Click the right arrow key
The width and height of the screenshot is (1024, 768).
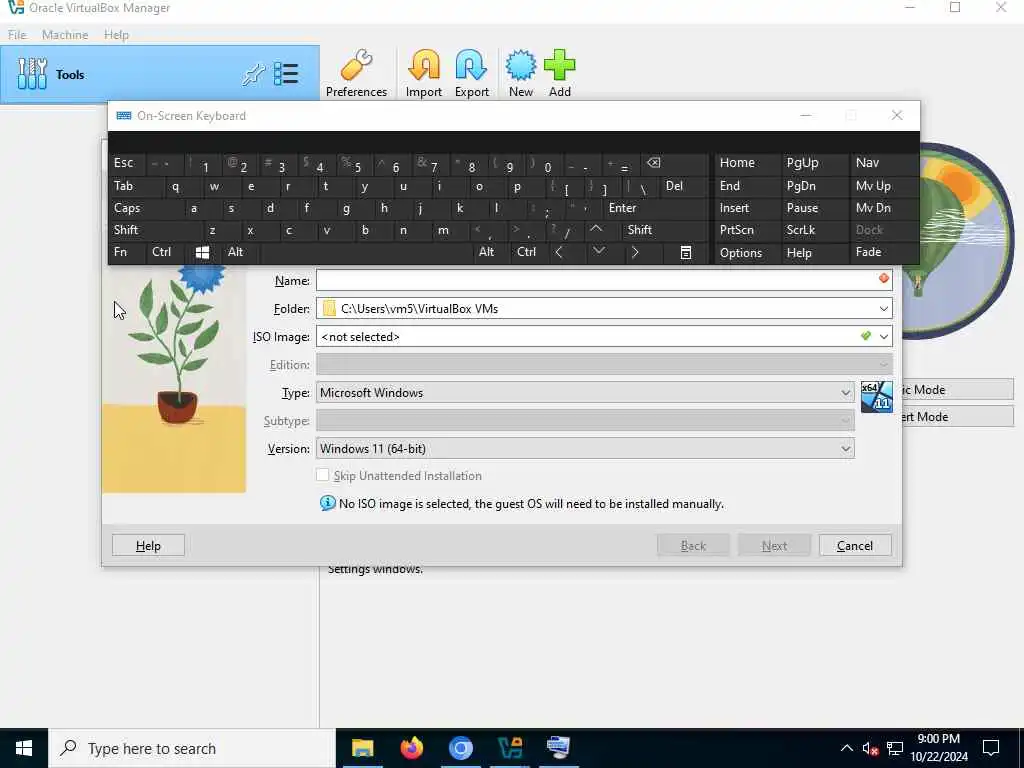point(635,252)
